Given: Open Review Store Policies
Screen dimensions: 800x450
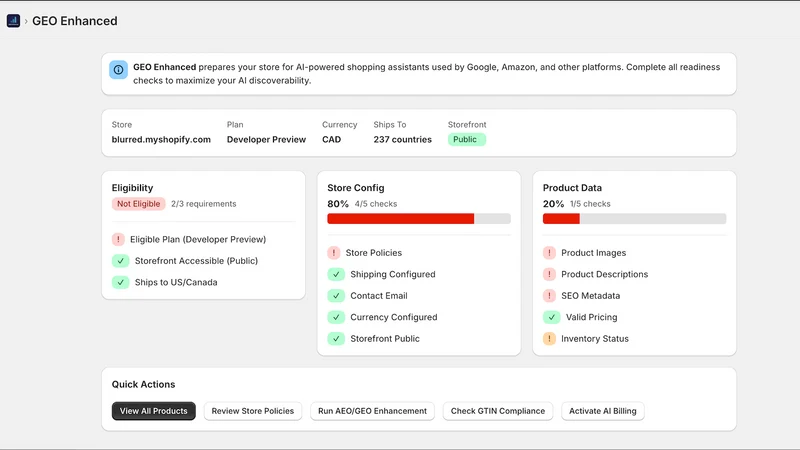Looking at the screenshot, I should 253,411.
